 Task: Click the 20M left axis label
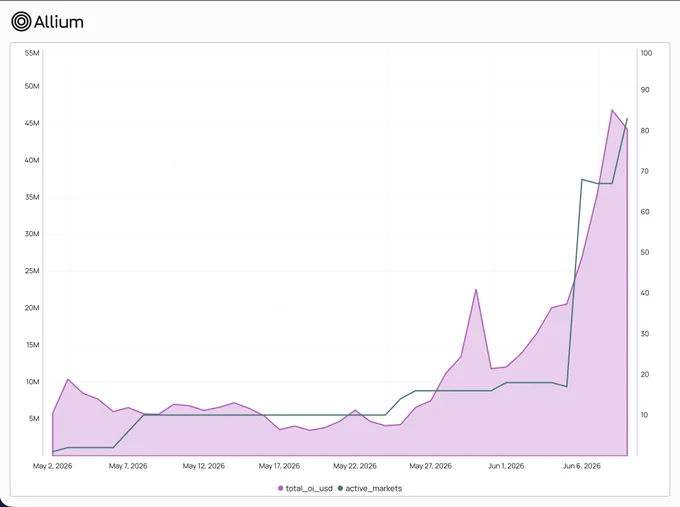(32, 308)
